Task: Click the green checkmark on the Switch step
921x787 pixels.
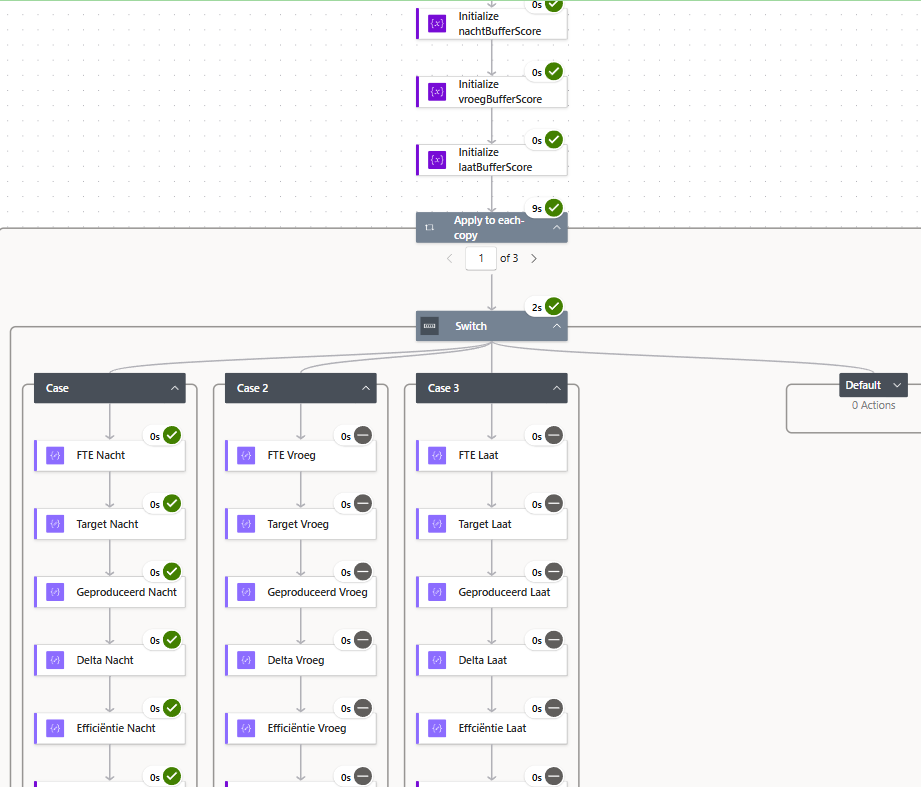Action: click(x=556, y=306)
